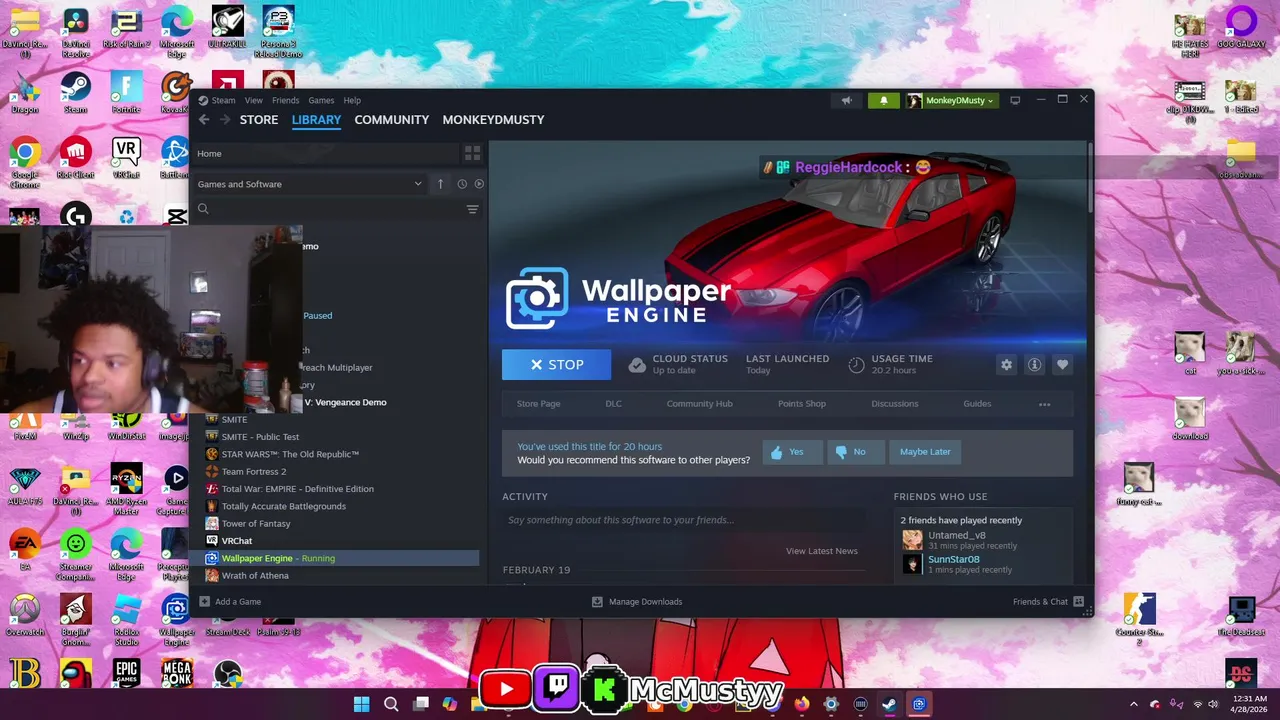Toggle the collections grid view icon
1280x720 pixels.
[472, 153]
